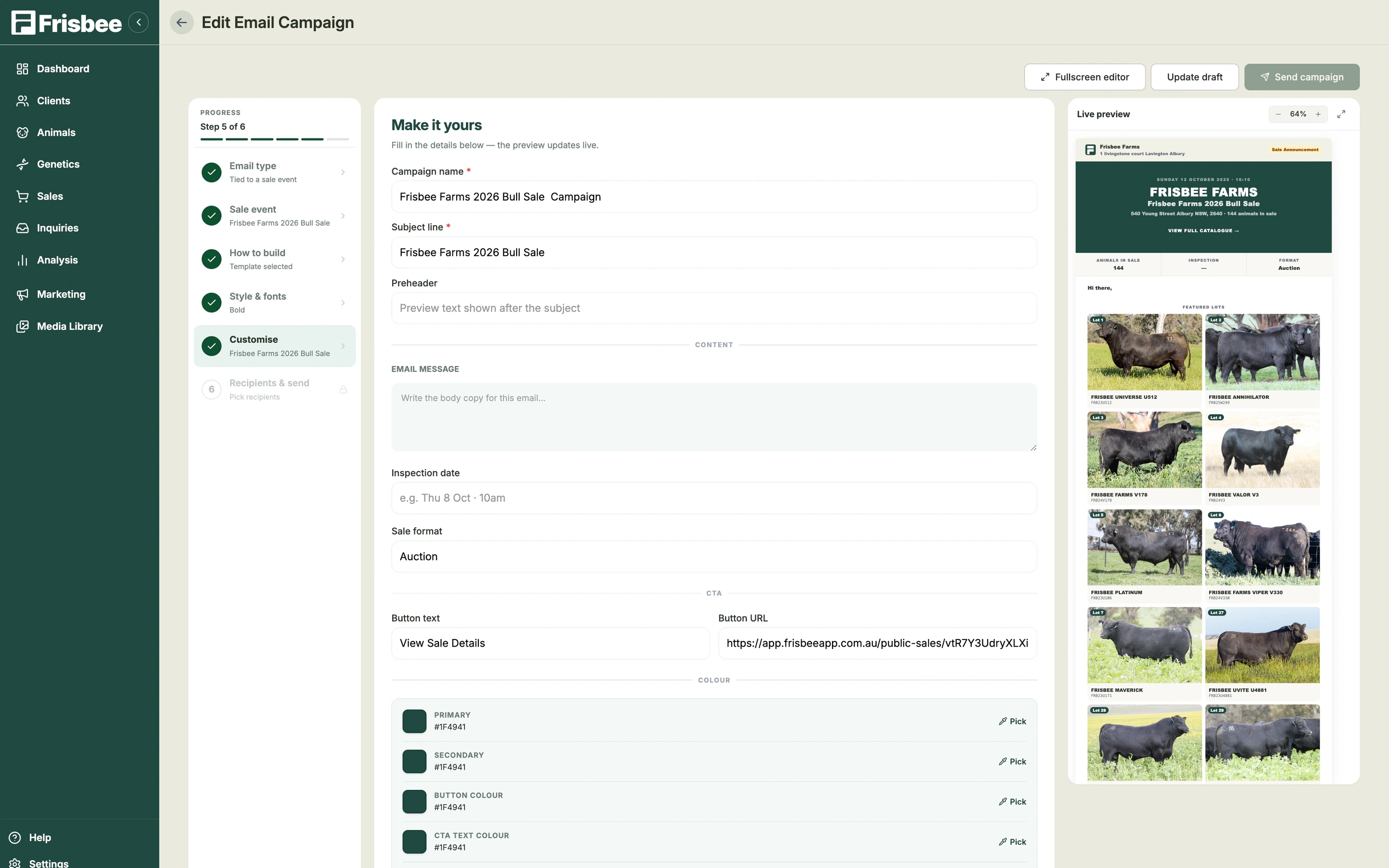This screenshot has width=1389, height=868.
Task: Expand the live preview panel
Action: click(1341, 114)
